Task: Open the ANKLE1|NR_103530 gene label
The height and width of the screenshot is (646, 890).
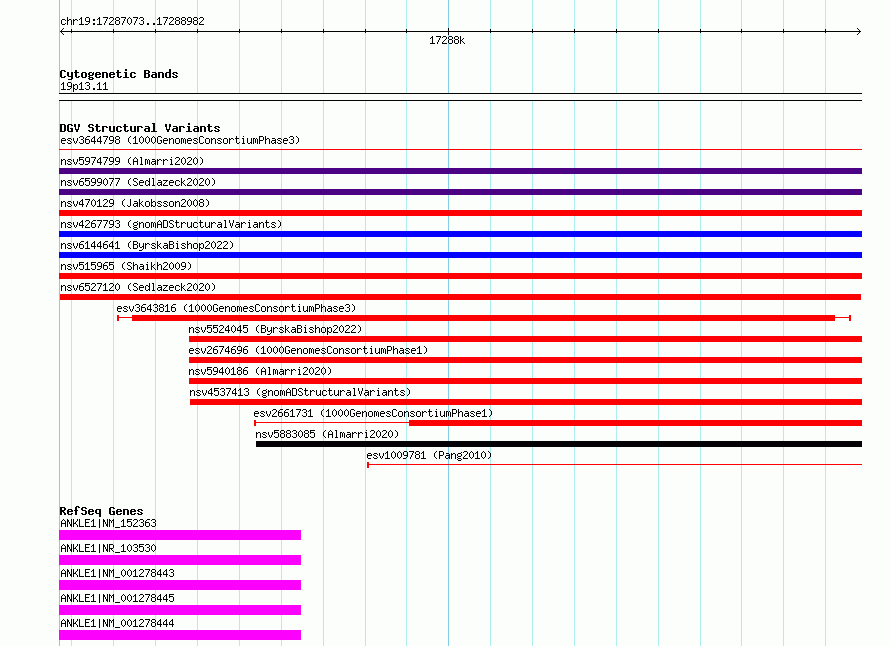Action: (x=108, y=548)
